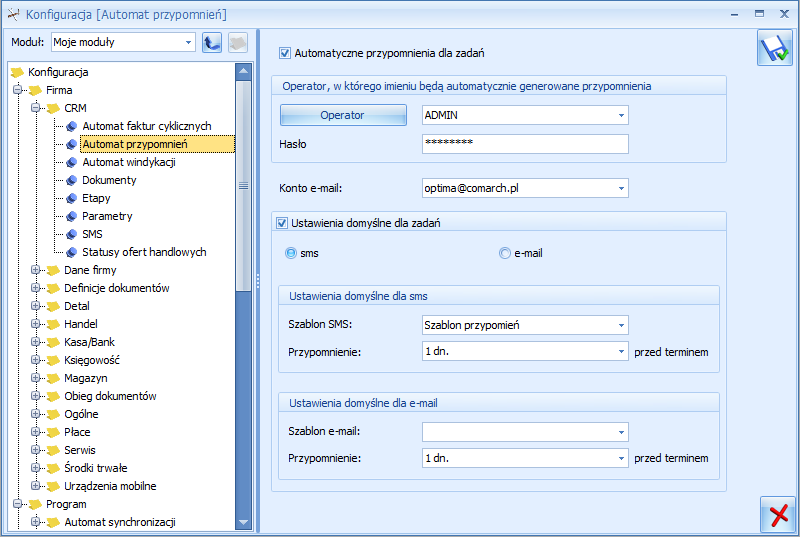800x537 pixels.
Task: Open the Szablon SMS dropdown
Action: 621,325
